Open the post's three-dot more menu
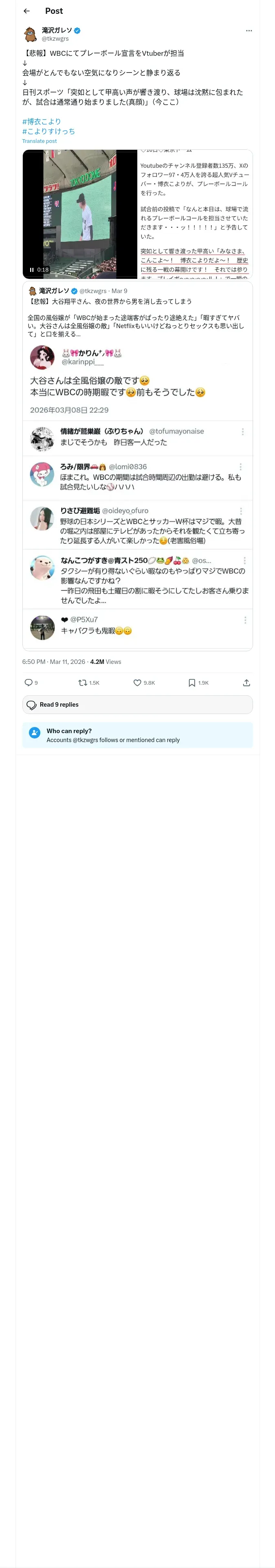 249,31
